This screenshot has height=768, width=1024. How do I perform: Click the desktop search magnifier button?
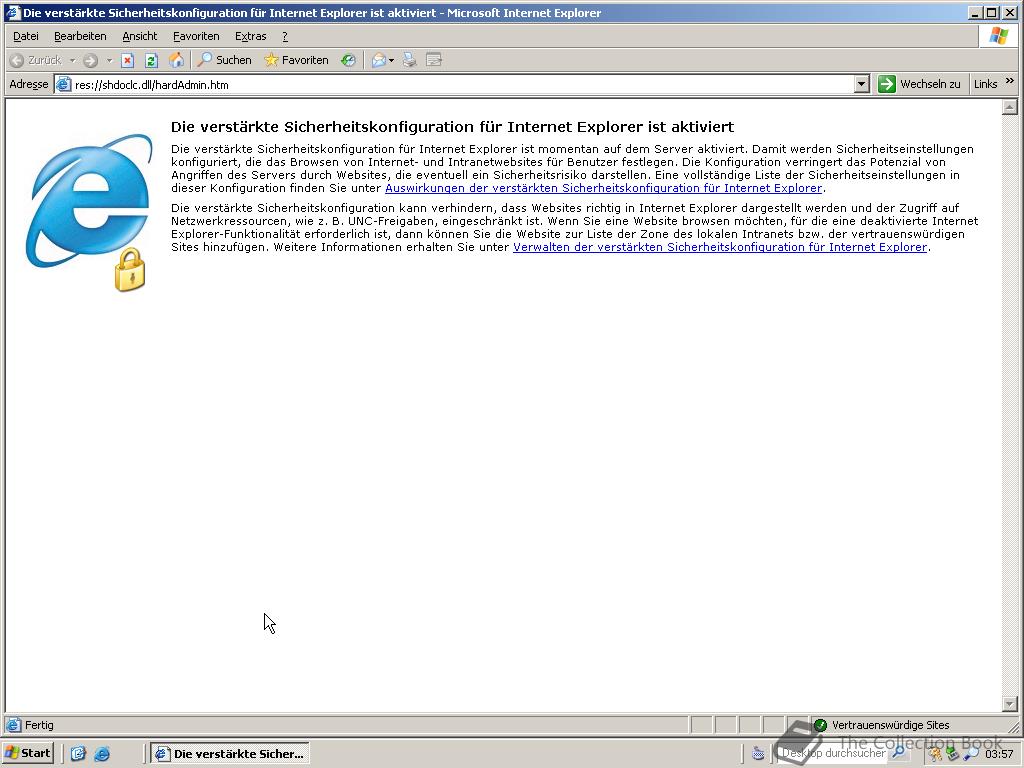[899, 754]
